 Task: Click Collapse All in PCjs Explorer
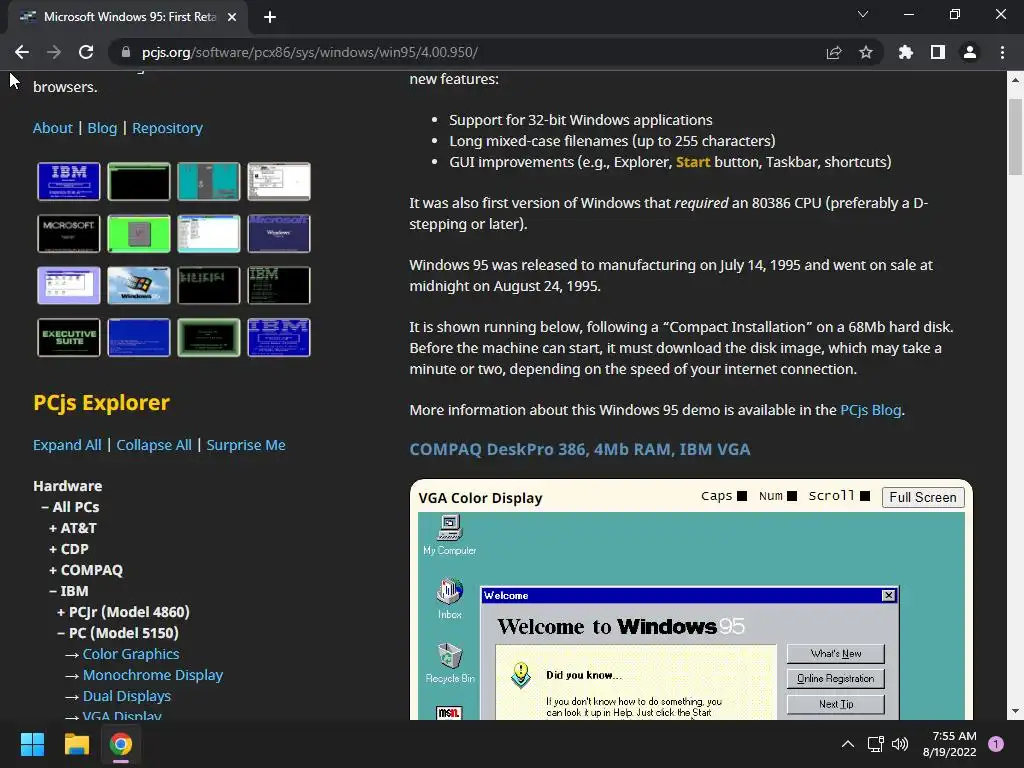pyautogui.click(x=154, y=445)
